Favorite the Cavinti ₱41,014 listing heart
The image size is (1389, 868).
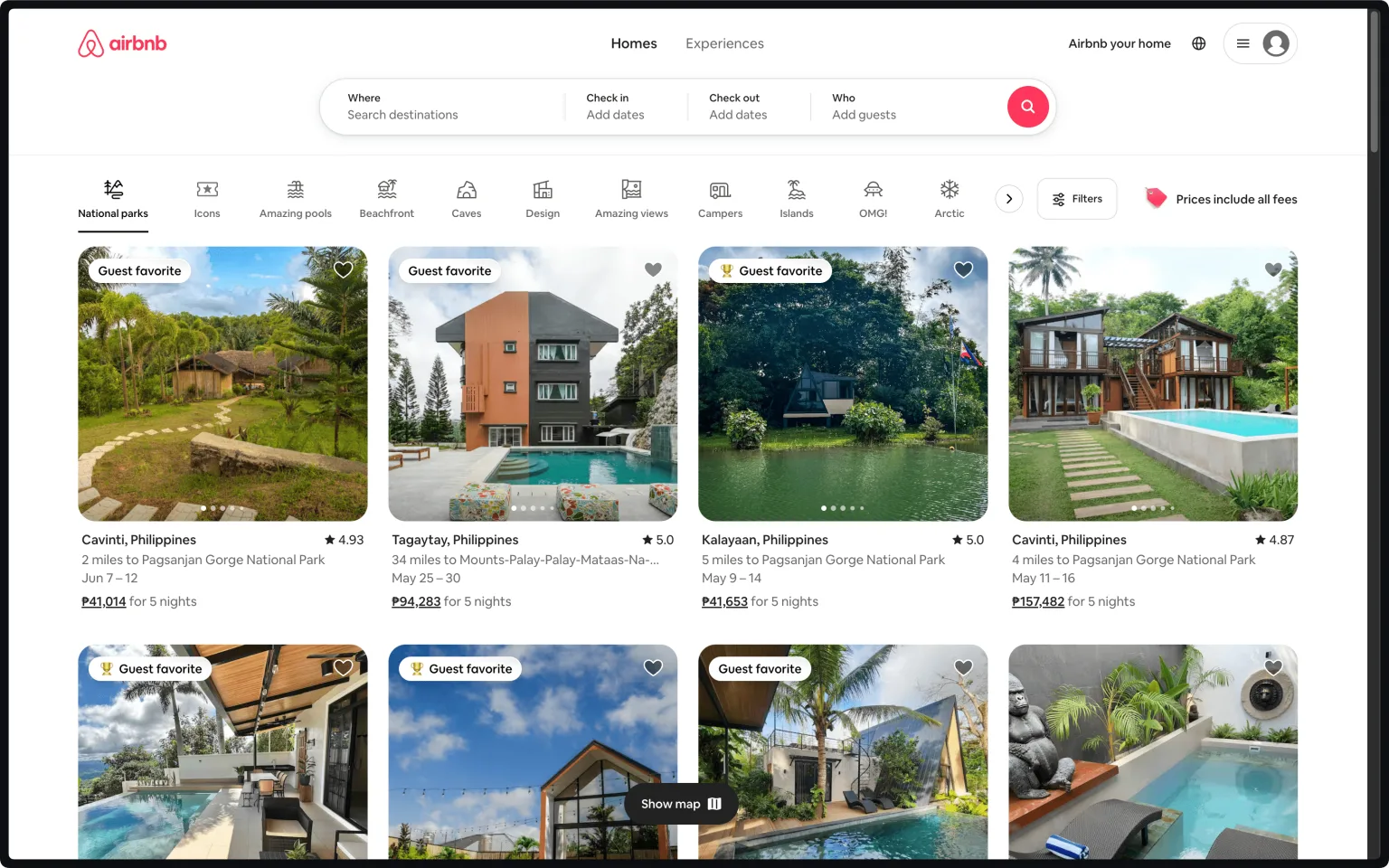(344, 269)
